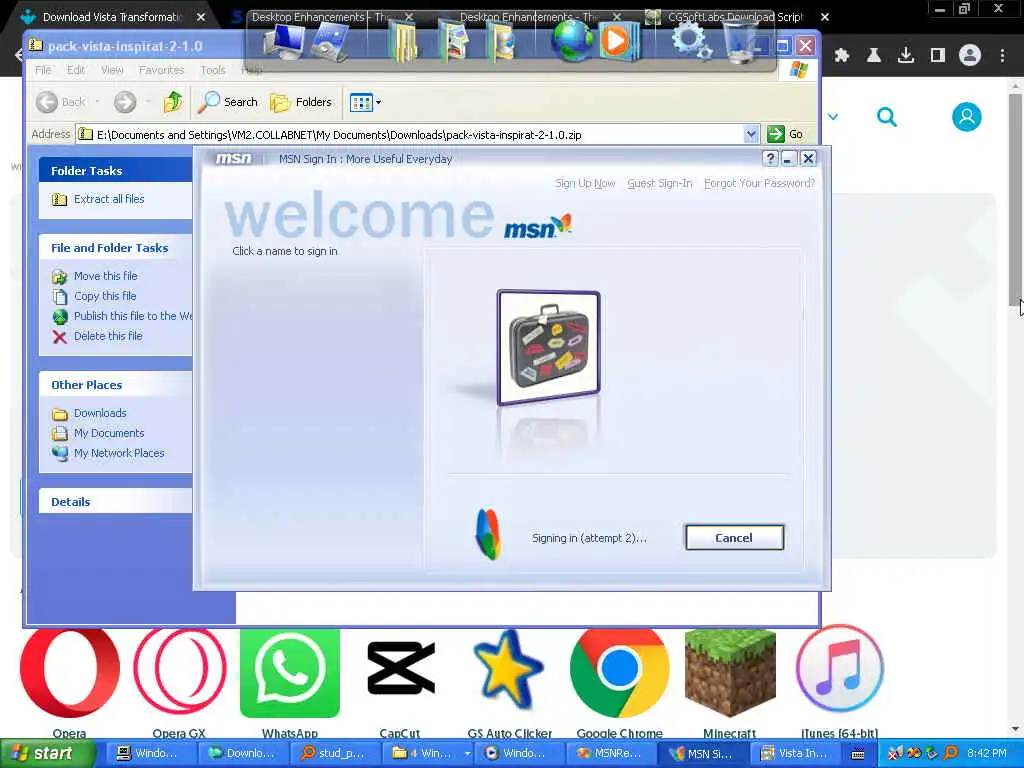Switch to the MSNRe... taskbar button

[609, 754]
